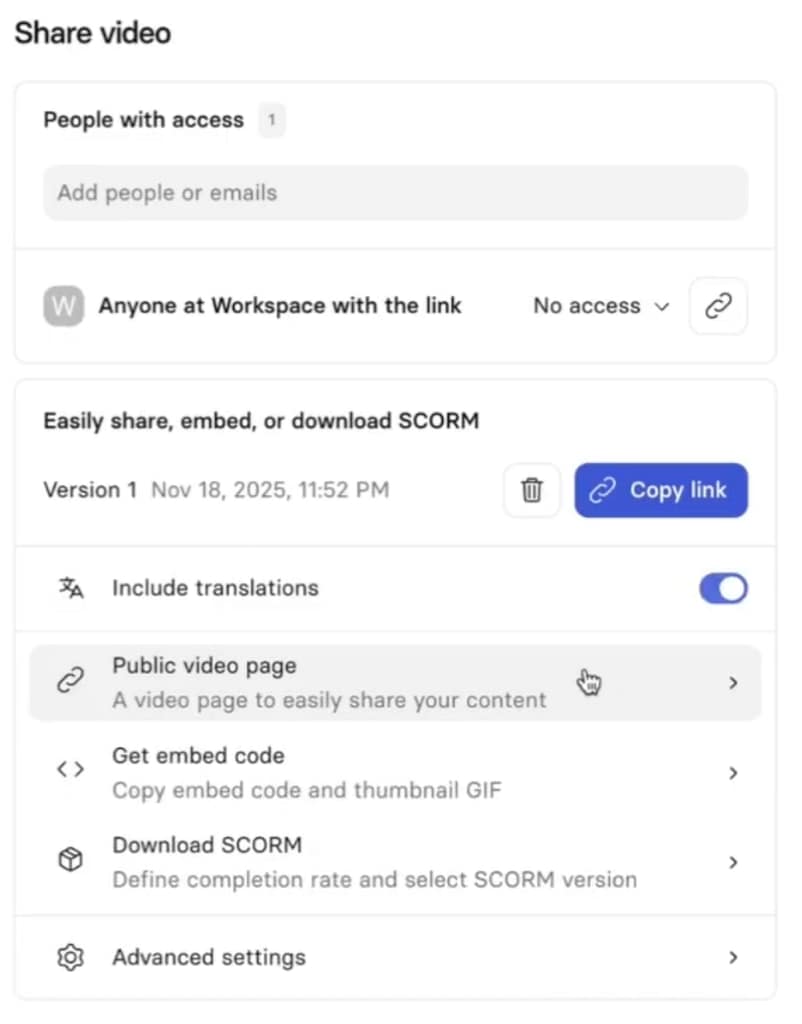Viewport: 802px width, 1024px height.
Task: Click the link icon beside Public video page
Action: (70, 681)
